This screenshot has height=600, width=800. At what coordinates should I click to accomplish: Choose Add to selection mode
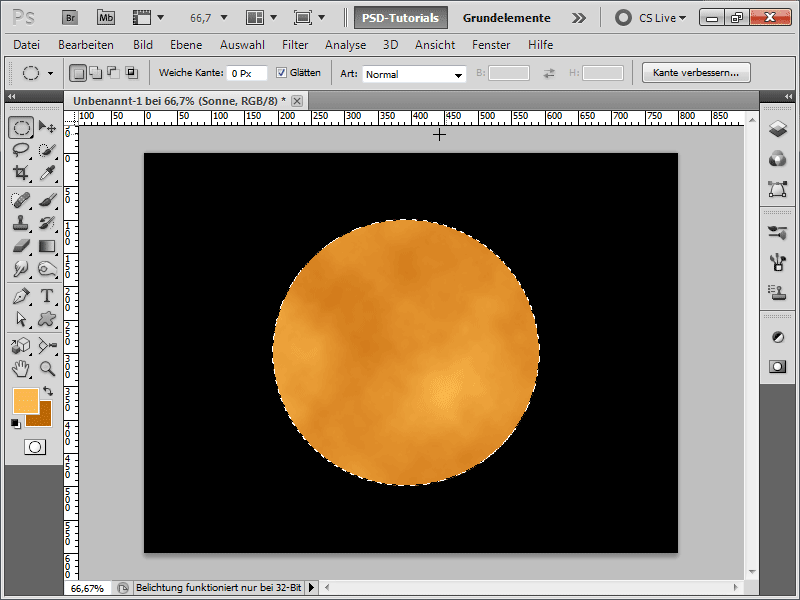95,73
